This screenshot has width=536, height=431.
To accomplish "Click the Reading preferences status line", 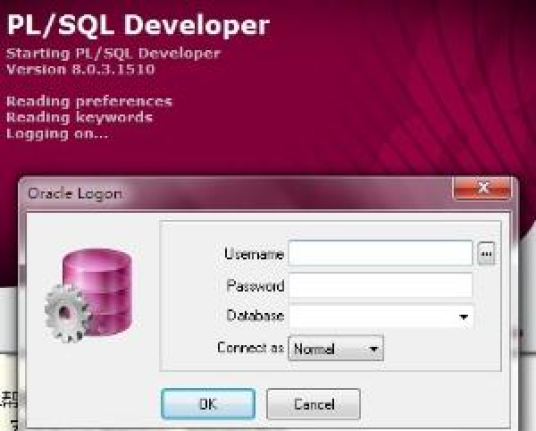I will pyautogui.click(x=89, y=102).
